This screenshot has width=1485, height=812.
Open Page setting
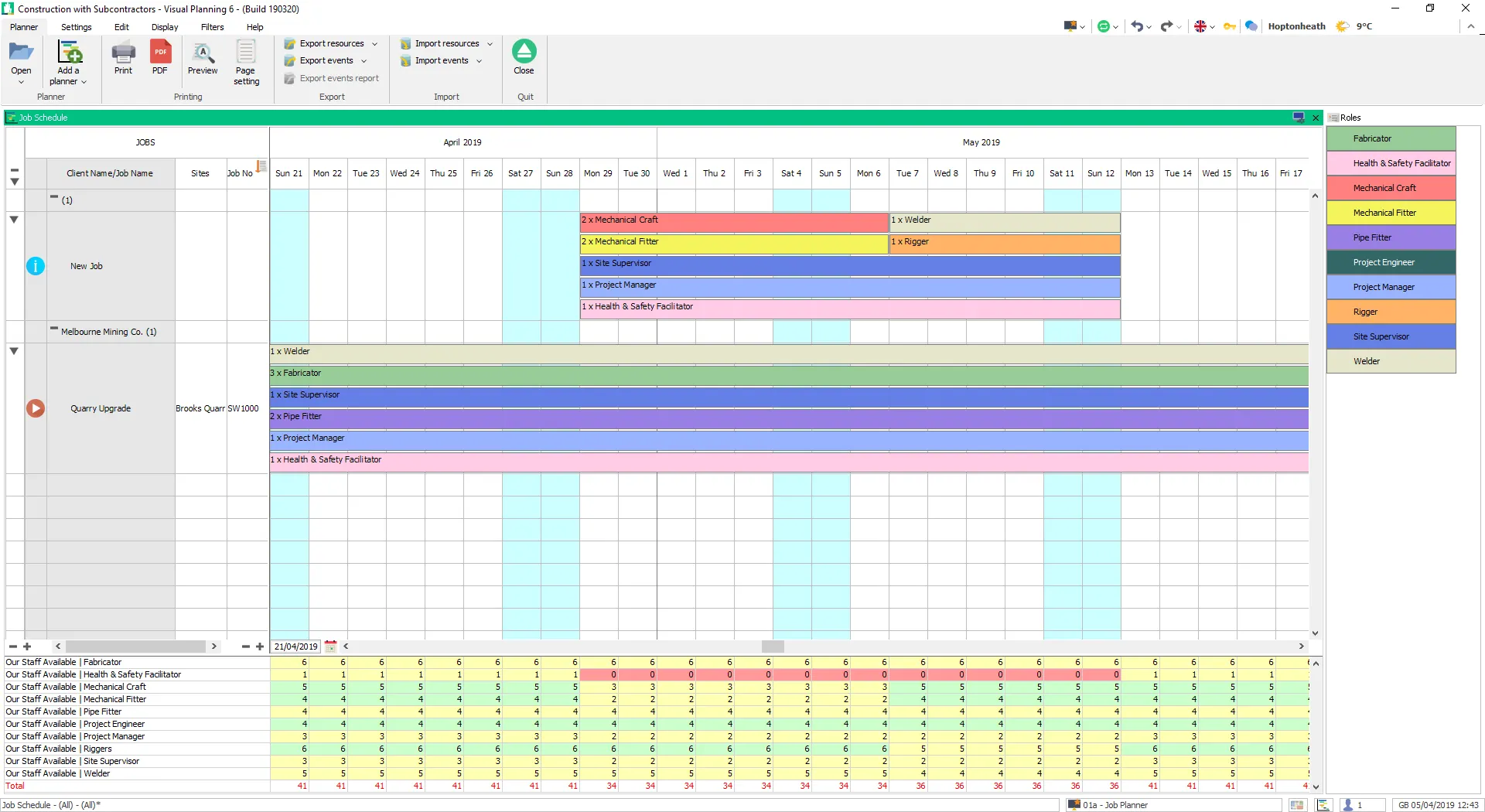point(246,53)
